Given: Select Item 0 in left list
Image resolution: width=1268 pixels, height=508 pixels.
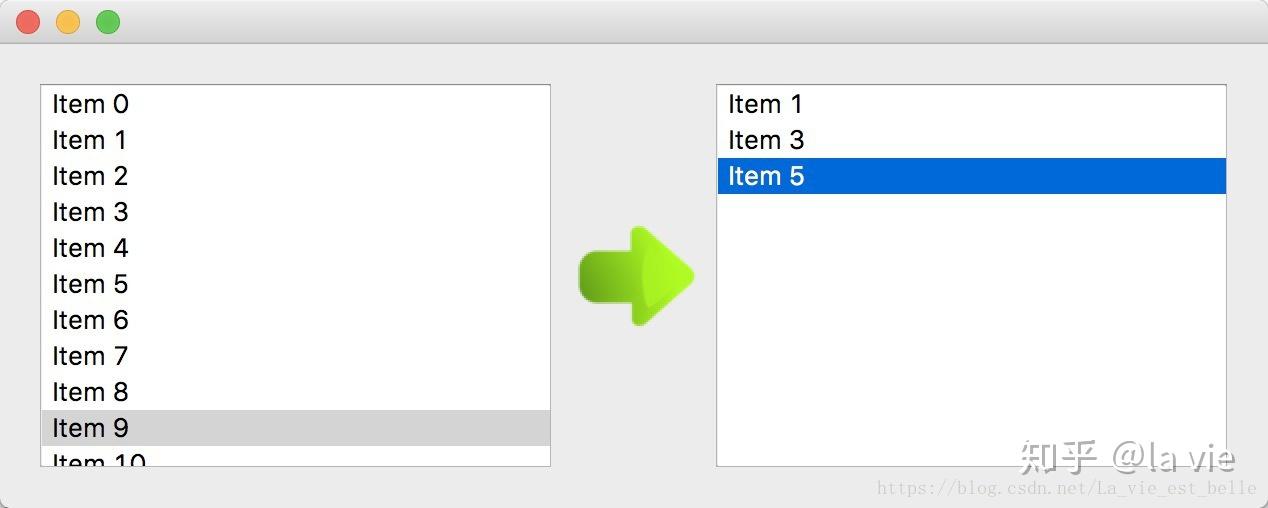Looking at the screenshot, I should [x=91, y=104].
